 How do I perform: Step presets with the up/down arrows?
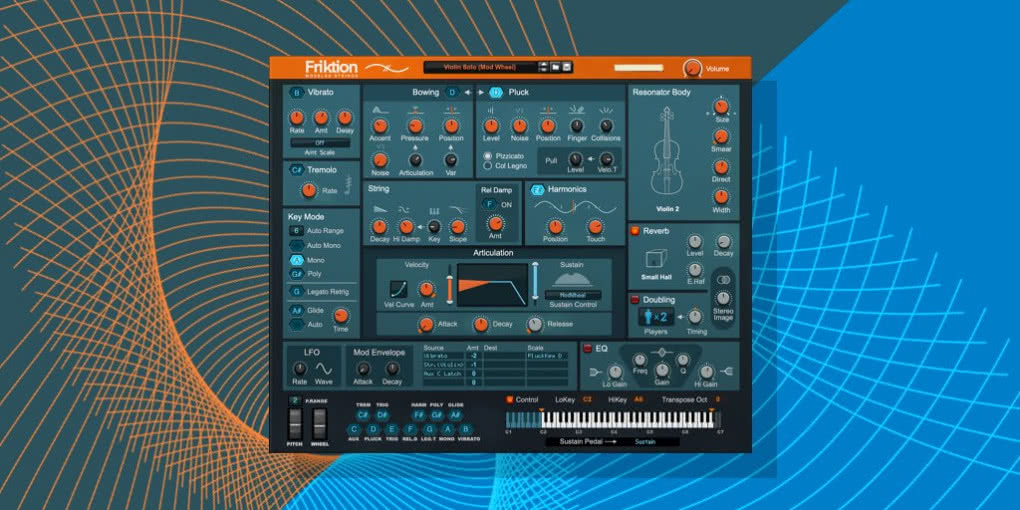[x=543, y=67]
